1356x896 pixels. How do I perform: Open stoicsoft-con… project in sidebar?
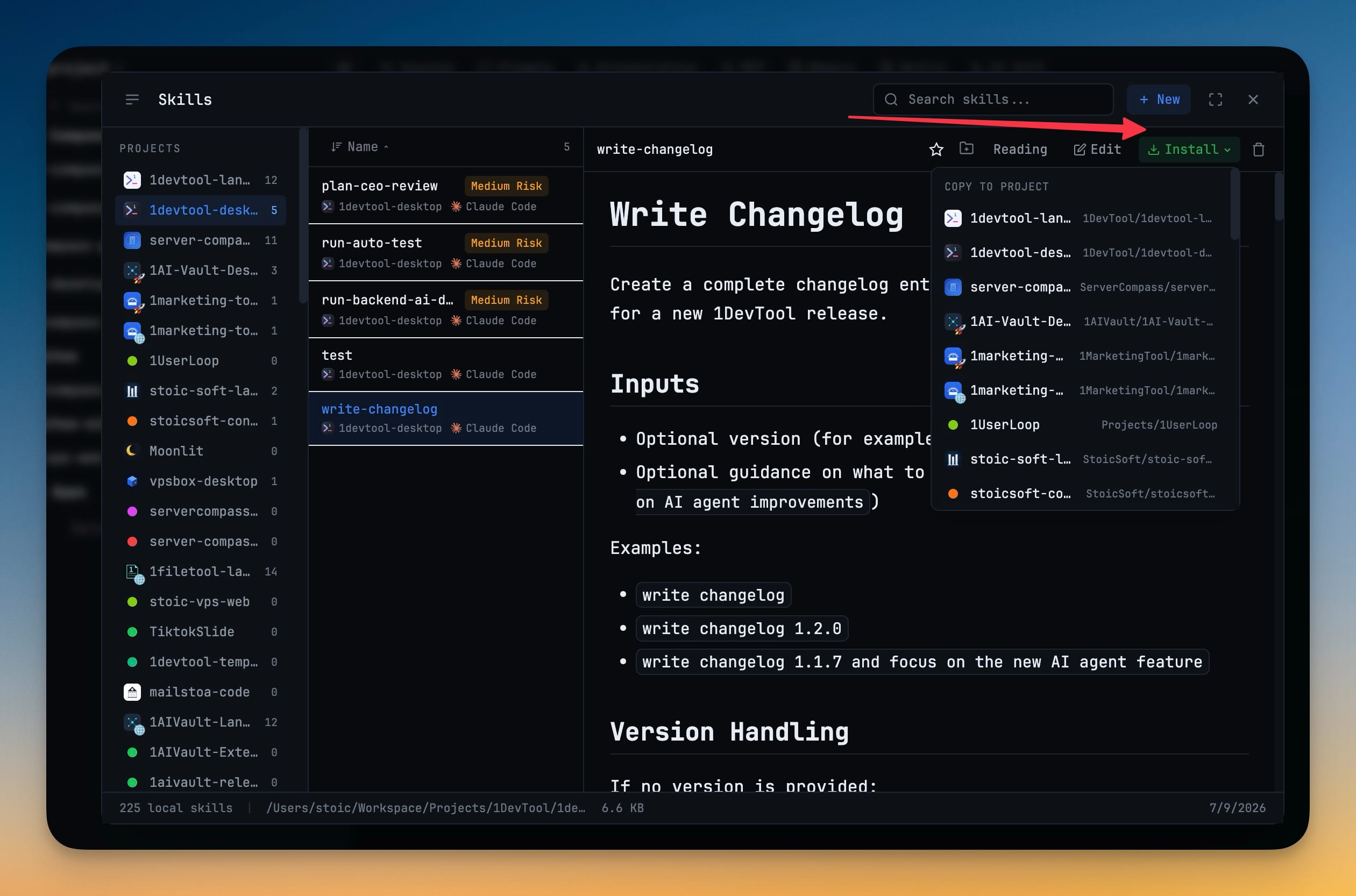(201, 421)
